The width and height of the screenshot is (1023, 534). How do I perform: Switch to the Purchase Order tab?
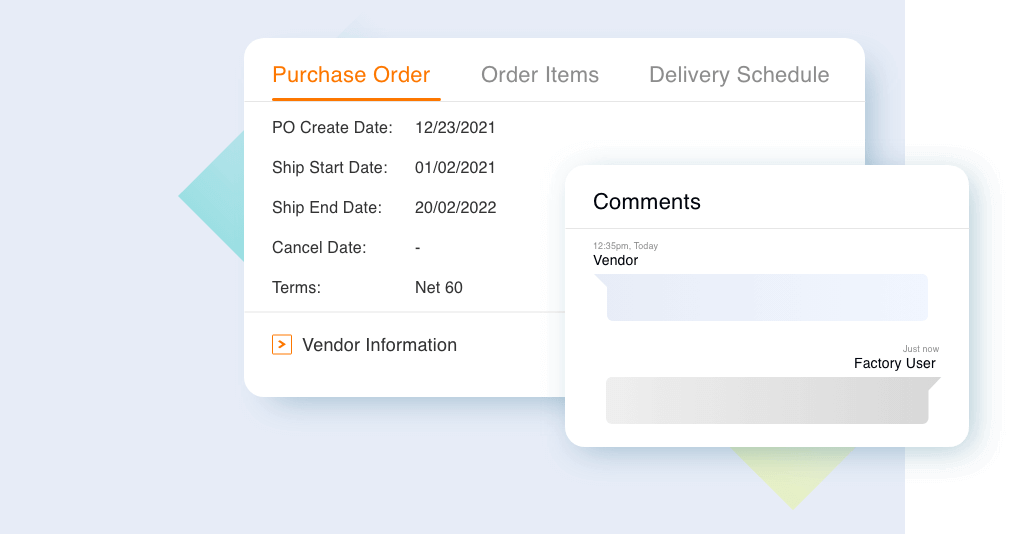pyautogui.click(x=351, y=75)
